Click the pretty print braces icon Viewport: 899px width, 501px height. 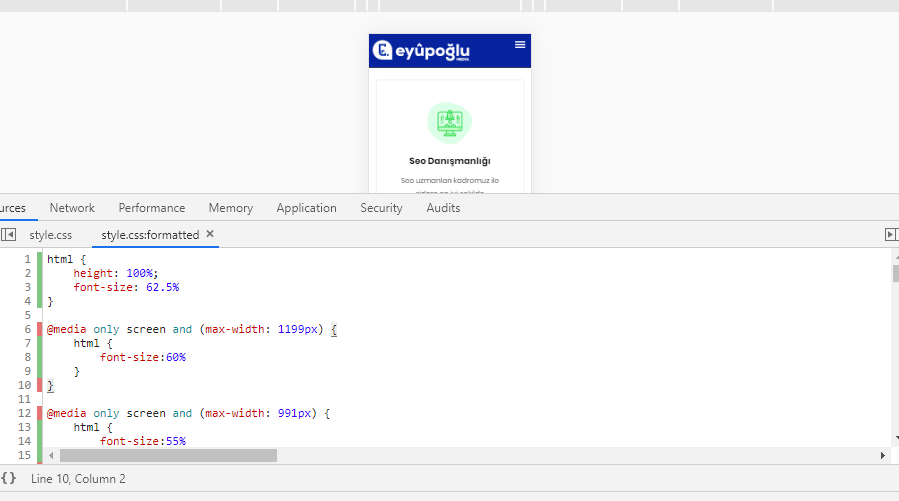[9, 478]
